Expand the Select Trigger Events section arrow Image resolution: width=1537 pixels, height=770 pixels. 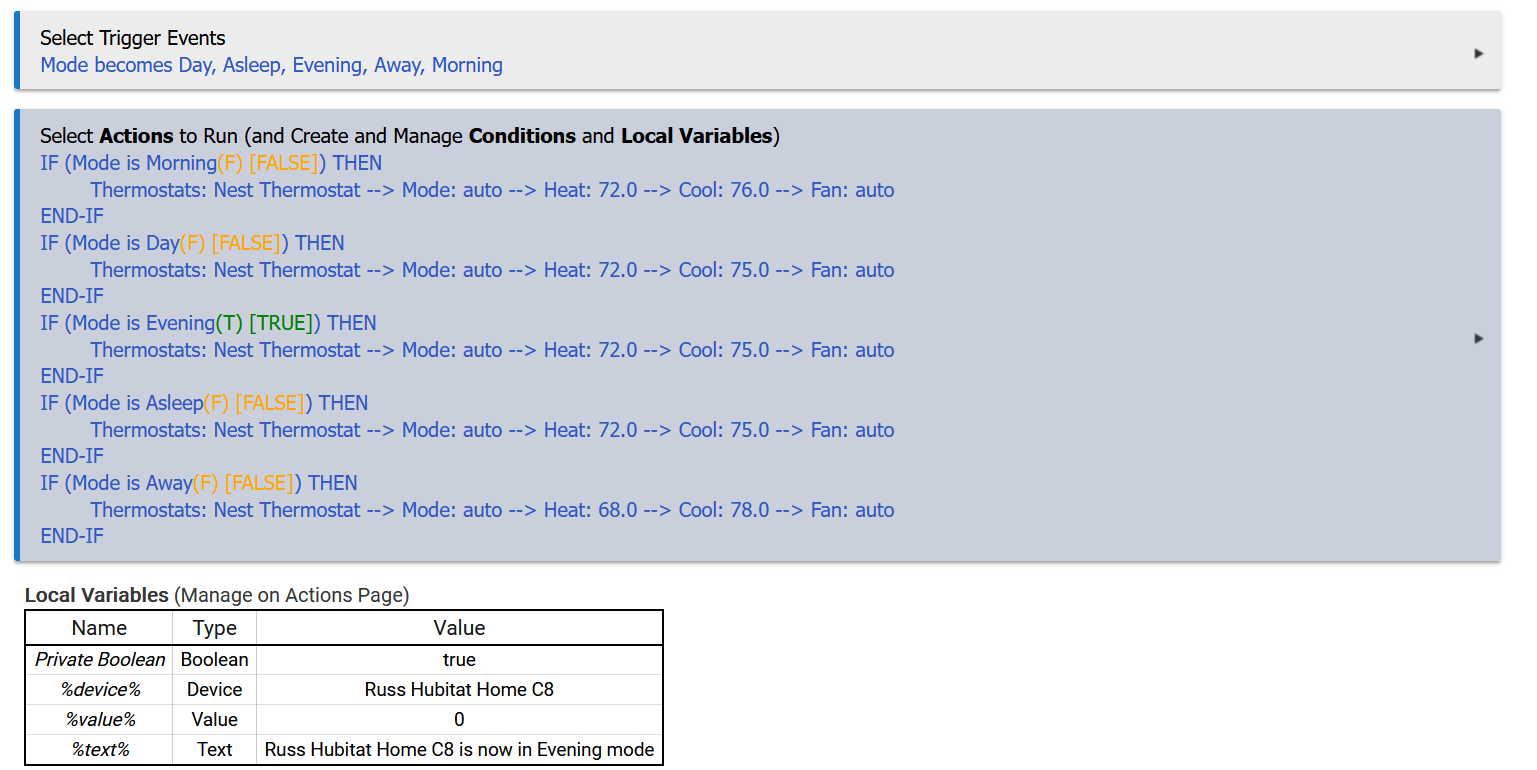pyautogui.click(x=1479, y=53)
